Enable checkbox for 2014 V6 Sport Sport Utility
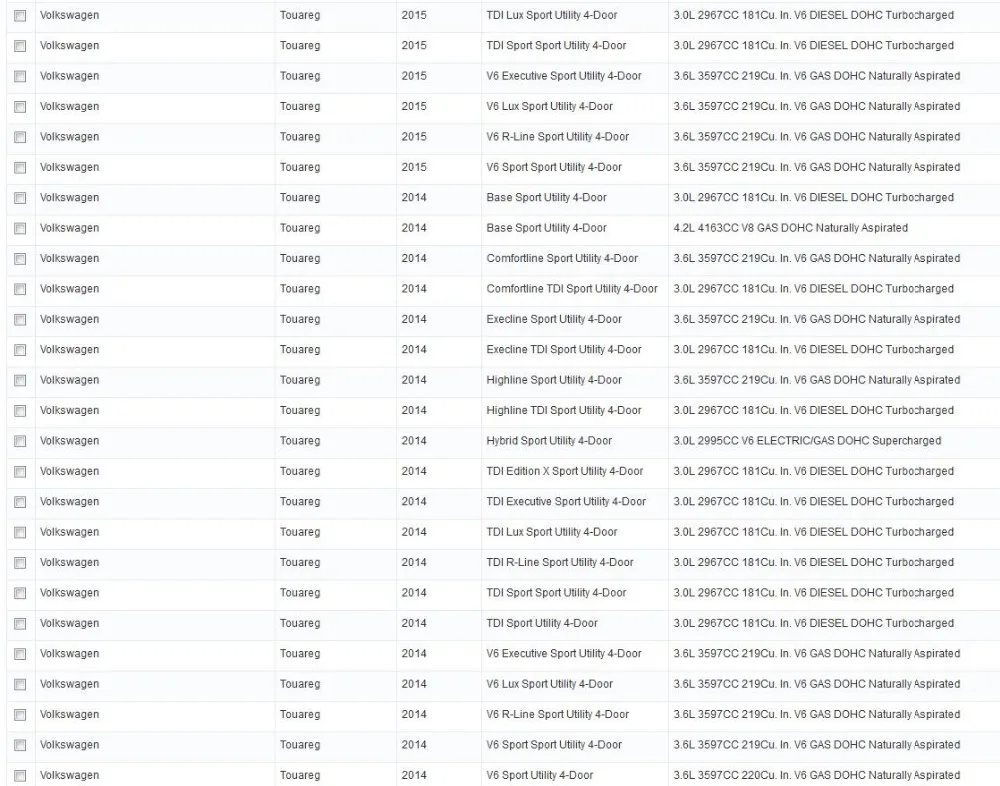The width and height of the screenshot is (1000, 786). pos(20,746)
